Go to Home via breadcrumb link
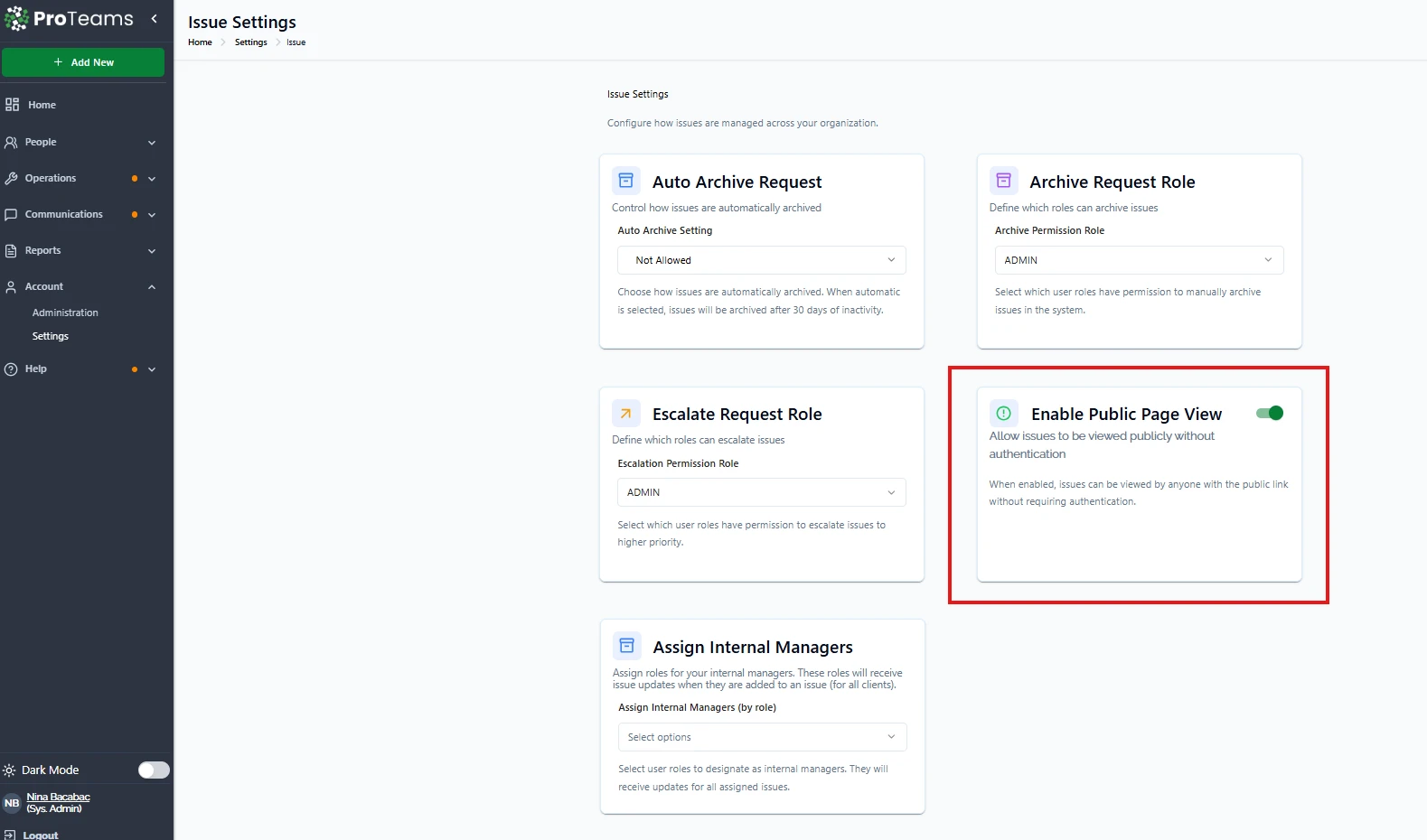This screenshot has height=840, width=1427. tap(200, 42)
